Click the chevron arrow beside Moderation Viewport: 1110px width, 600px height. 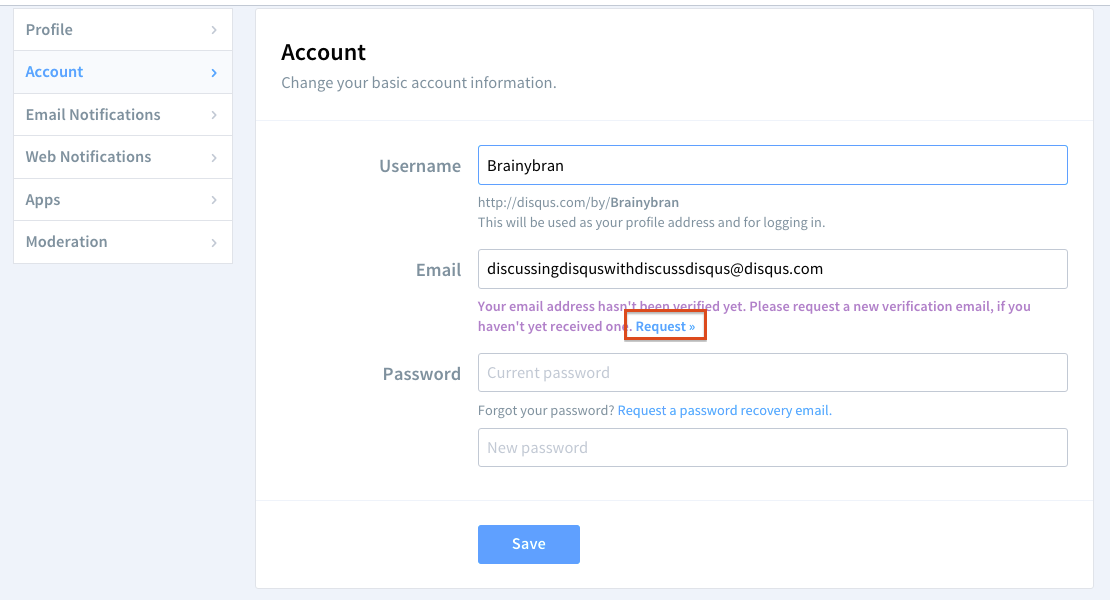click(214, 243)
